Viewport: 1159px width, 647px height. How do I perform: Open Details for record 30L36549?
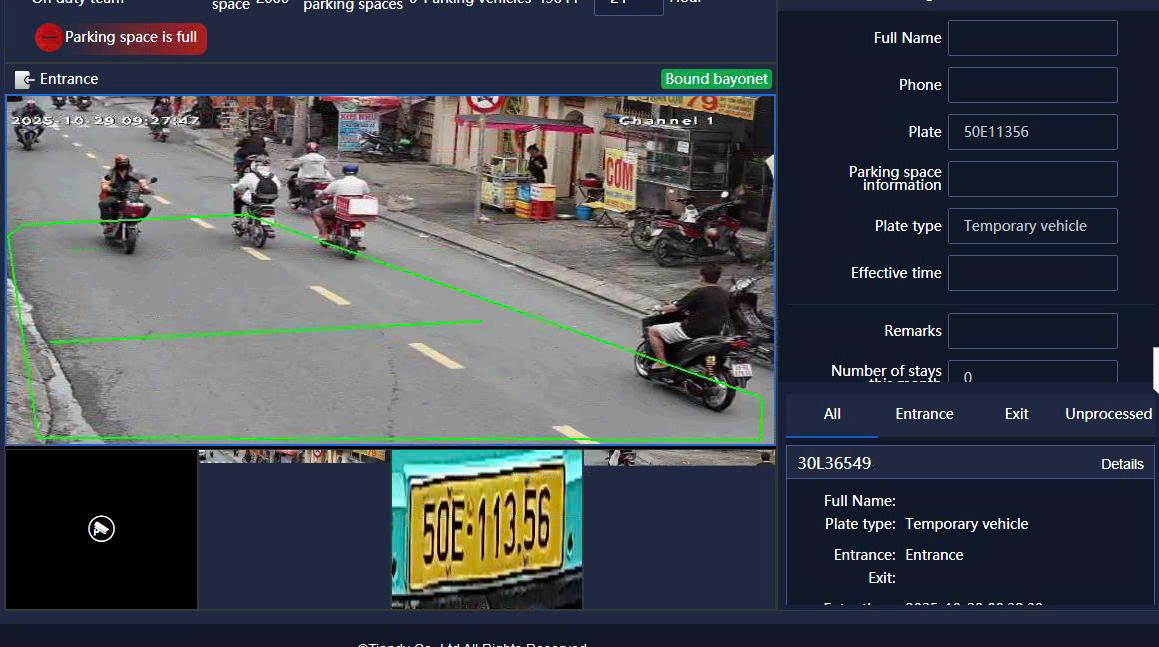click(1122, 463)
